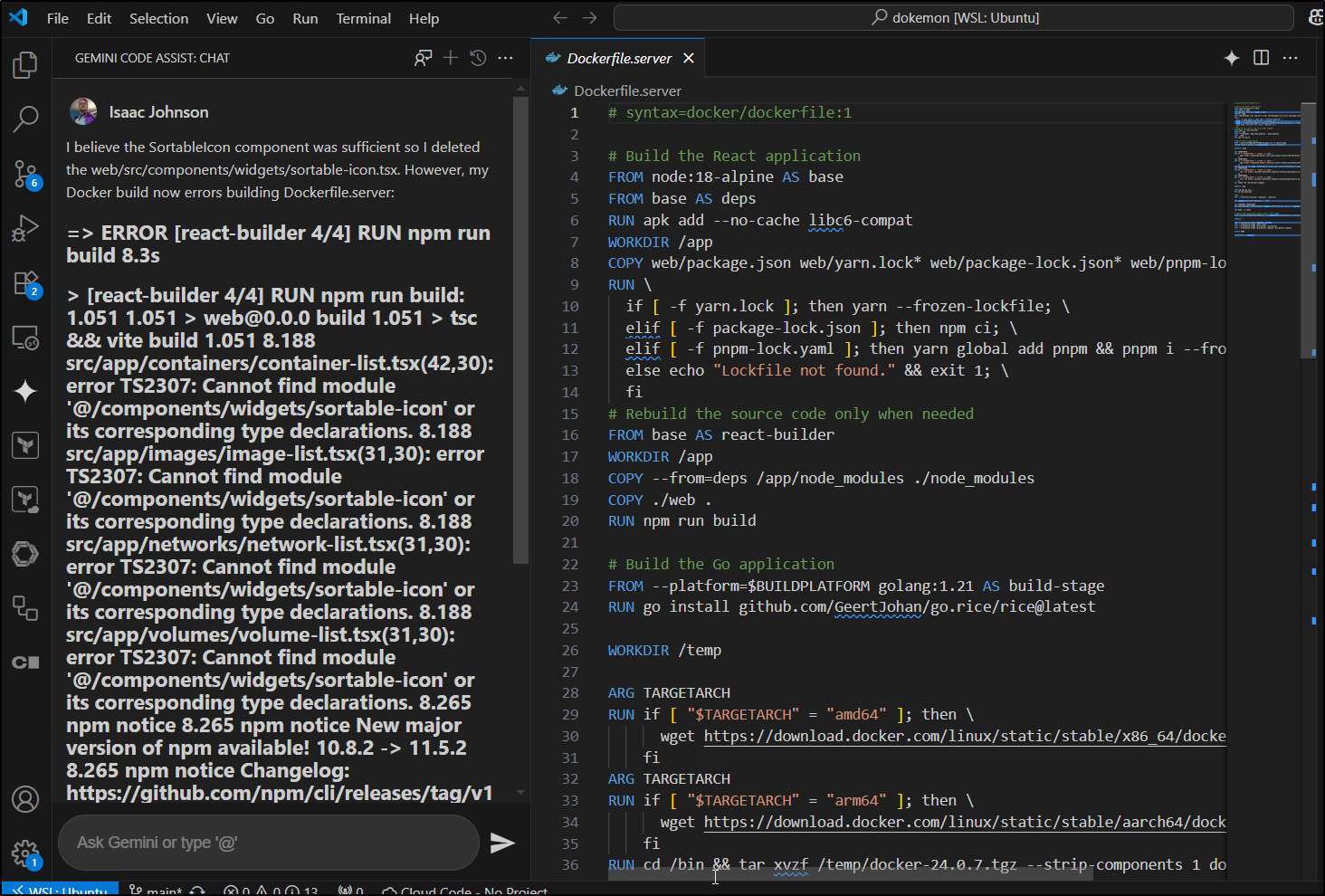This screenshot has width=1325, height=896.
Task: Open the Gemini Code Assist sparkle icon
Action: click(x=25, y=391)
